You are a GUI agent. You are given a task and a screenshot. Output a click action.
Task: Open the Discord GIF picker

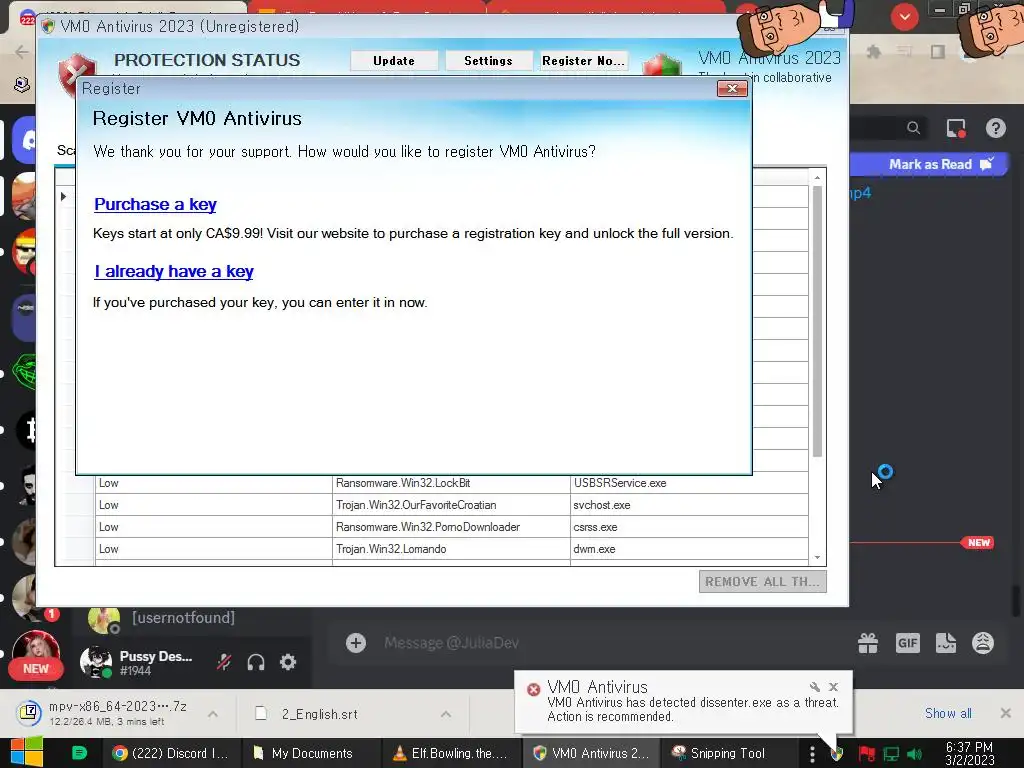[x=907, y=643]
